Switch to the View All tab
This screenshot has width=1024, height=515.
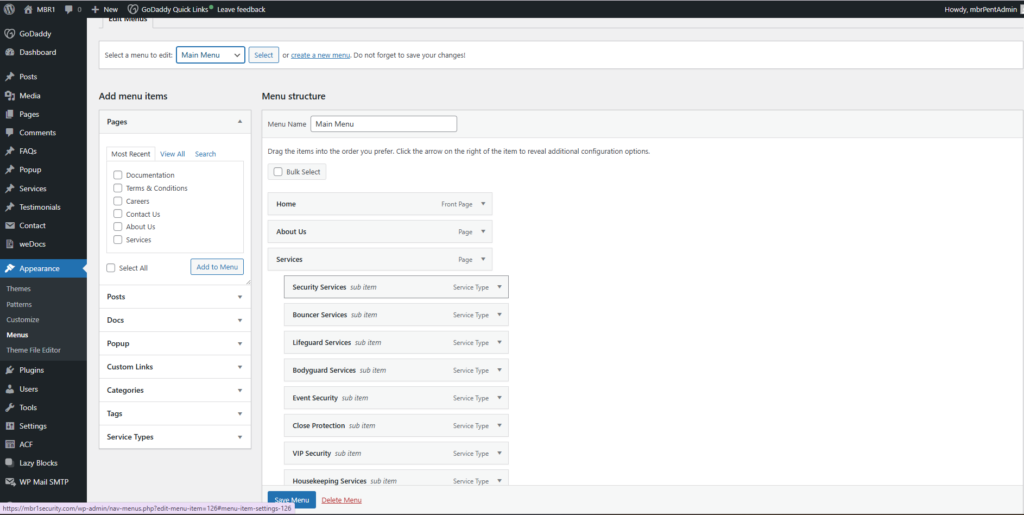(173, 154)
